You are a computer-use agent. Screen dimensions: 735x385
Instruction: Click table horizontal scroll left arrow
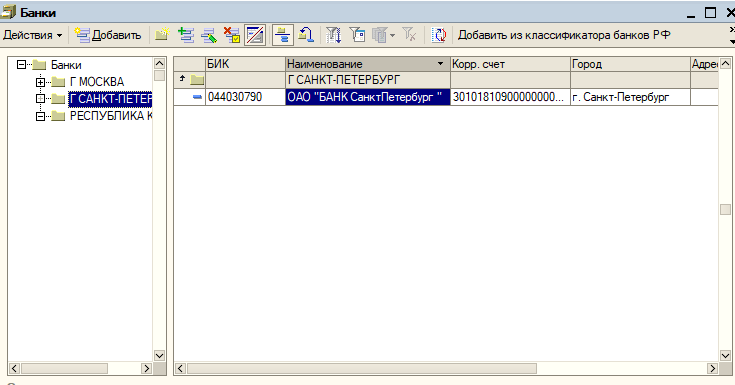(x=180, y=369)
